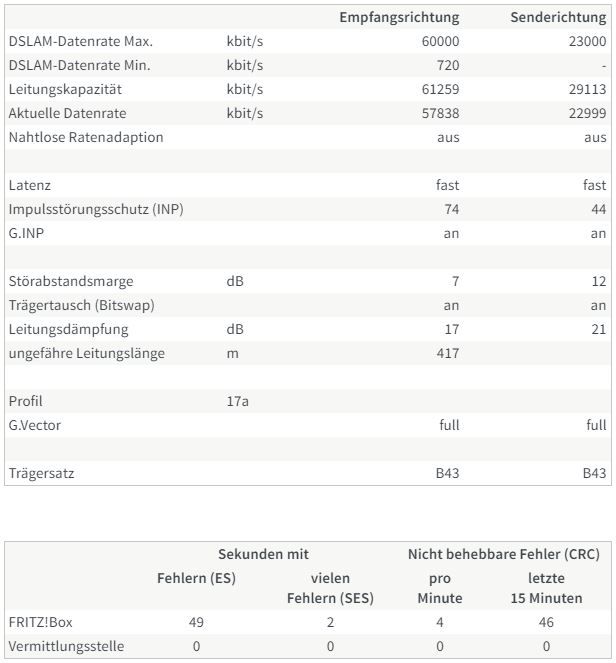
Task: Select the Nahtlose Ratenadaption row label
Action: click(x=86, y=137)
